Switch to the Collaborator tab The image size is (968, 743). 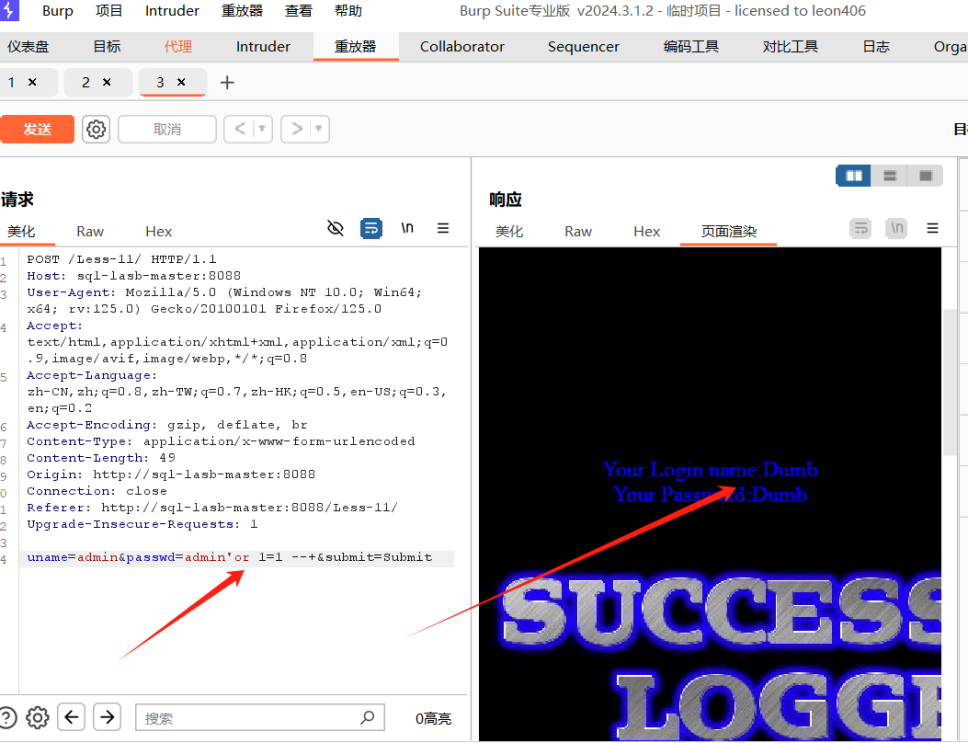click(x=462, y=46)
